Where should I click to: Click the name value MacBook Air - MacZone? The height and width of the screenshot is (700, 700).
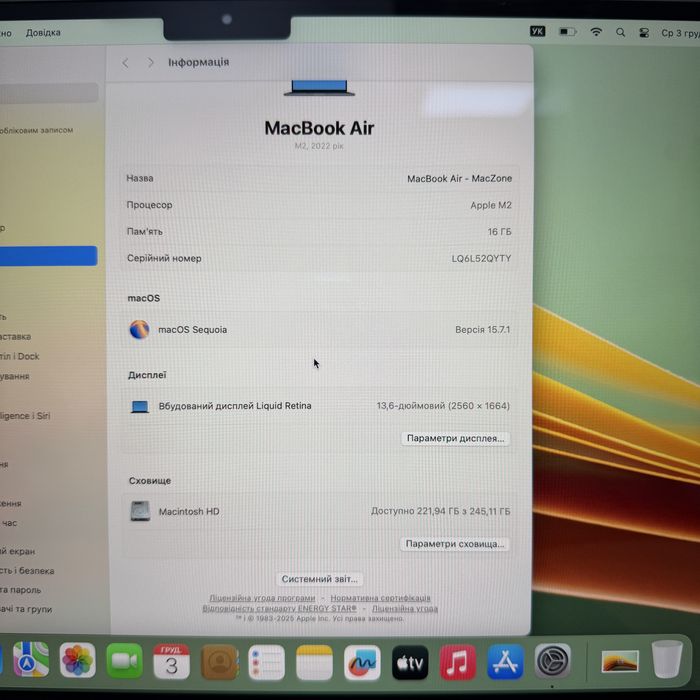pos(459,179)
